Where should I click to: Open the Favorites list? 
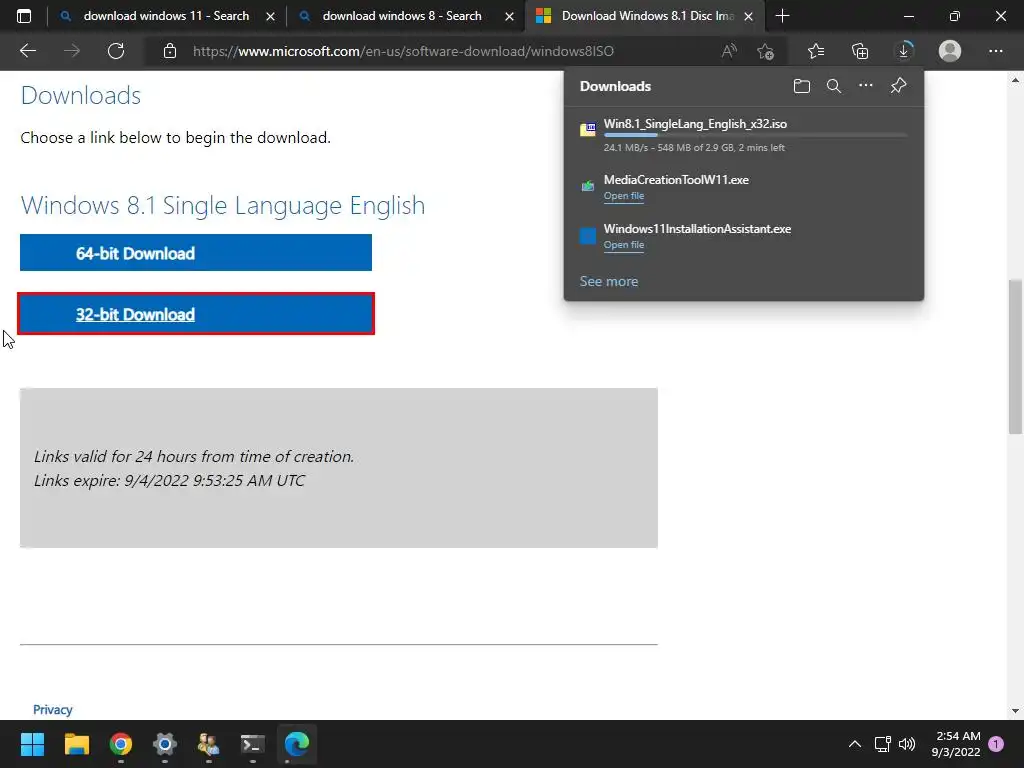pos(816,51)
